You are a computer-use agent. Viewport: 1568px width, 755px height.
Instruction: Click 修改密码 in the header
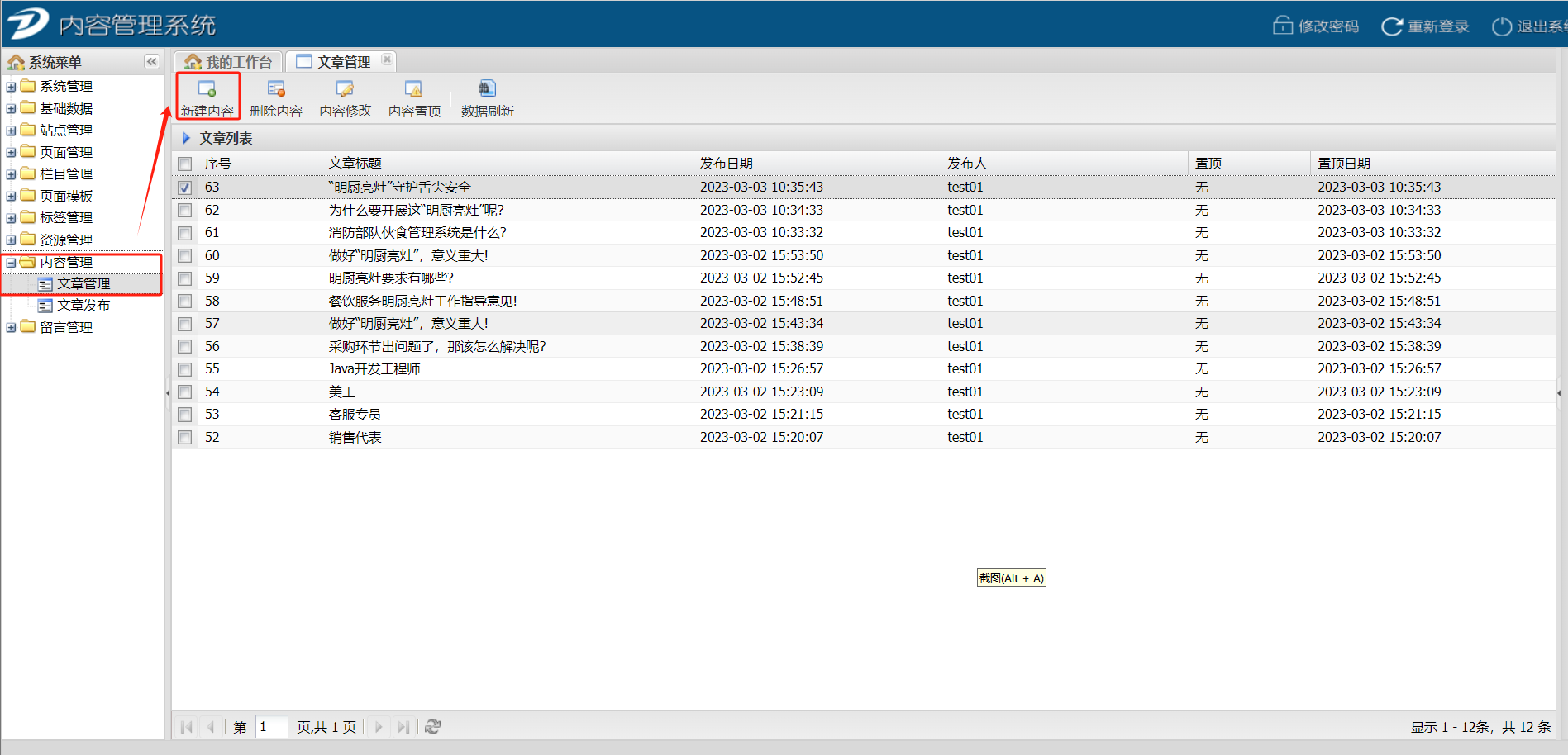(x=1317, y=26)
